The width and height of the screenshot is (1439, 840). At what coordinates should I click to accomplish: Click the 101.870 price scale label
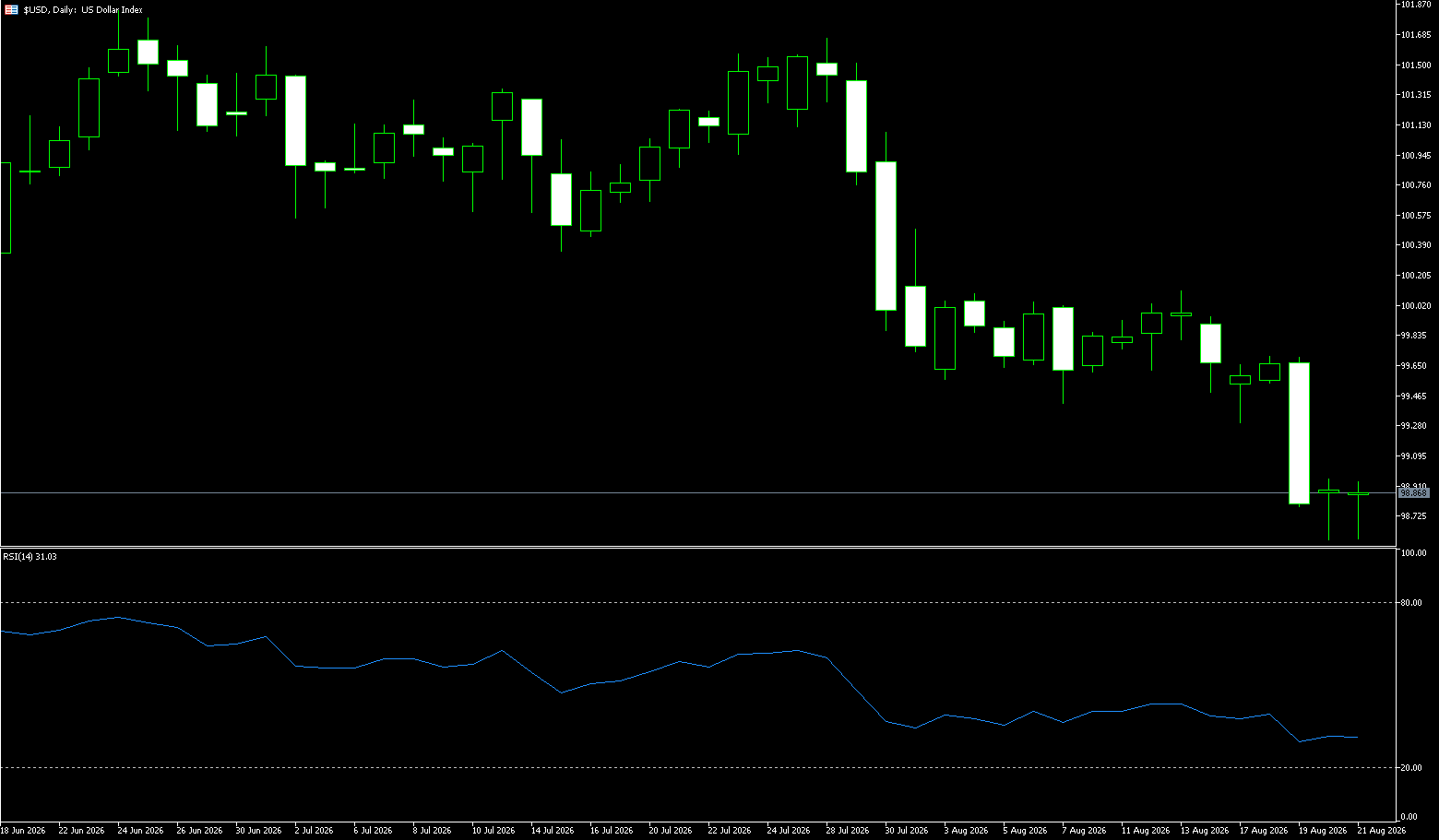click(1415, 5)
